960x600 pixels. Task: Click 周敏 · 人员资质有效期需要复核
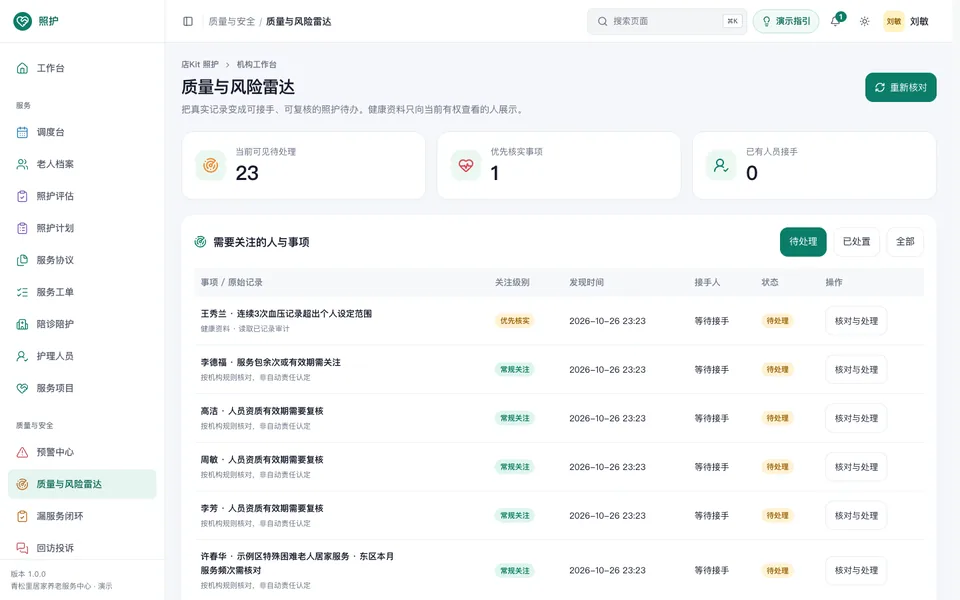262,460
